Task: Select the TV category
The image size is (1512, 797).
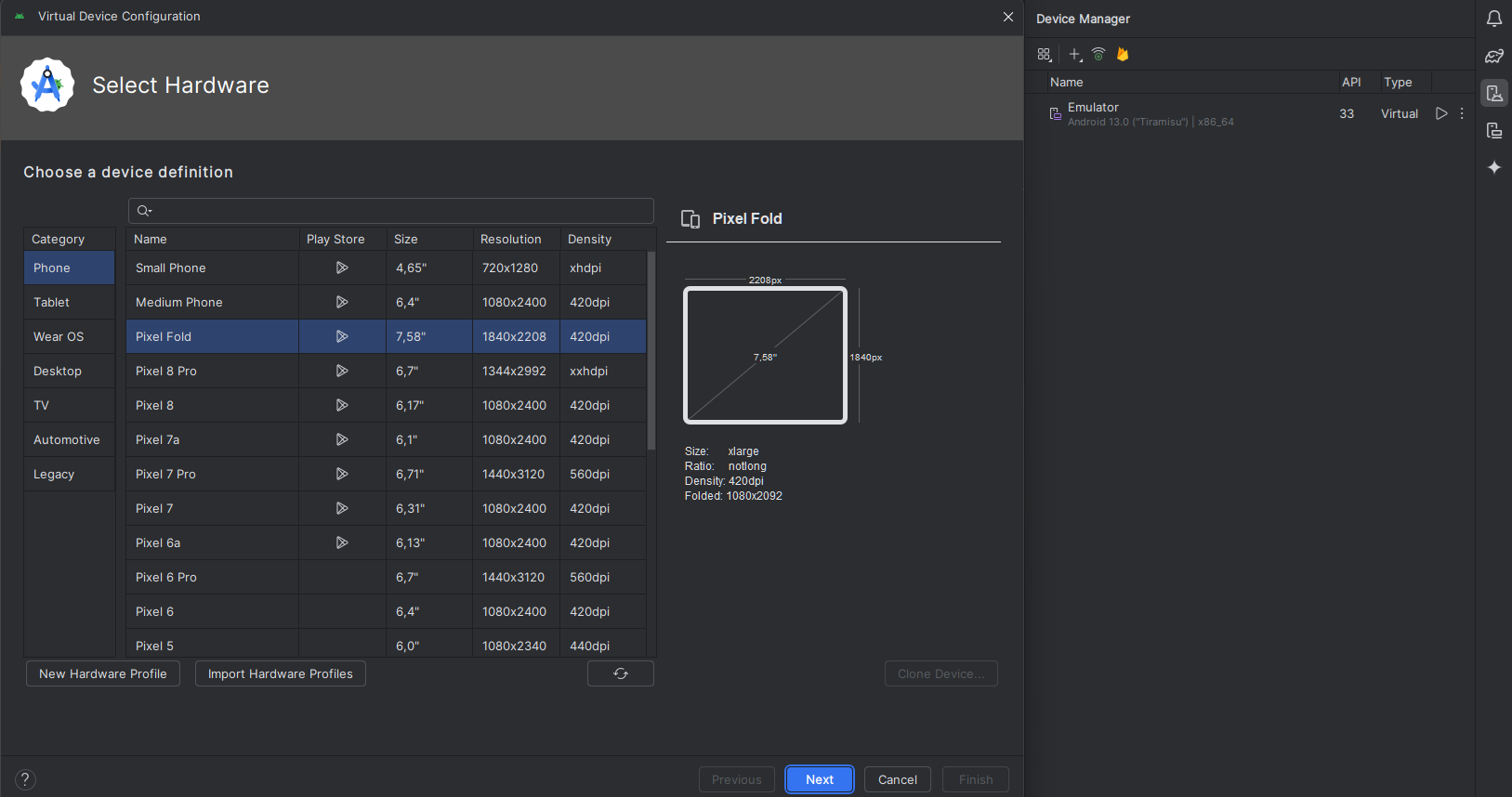Action: click(70, 405)
